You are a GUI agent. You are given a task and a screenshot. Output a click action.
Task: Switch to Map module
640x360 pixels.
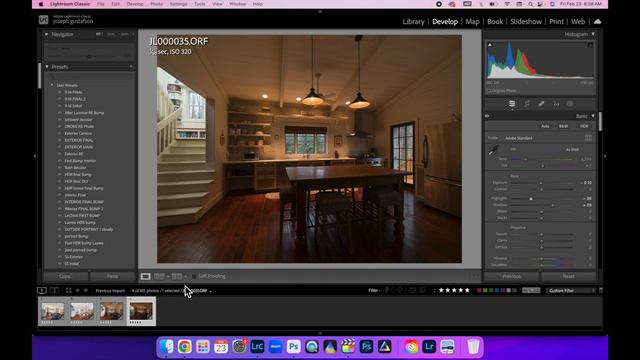(x=472, y=22)
